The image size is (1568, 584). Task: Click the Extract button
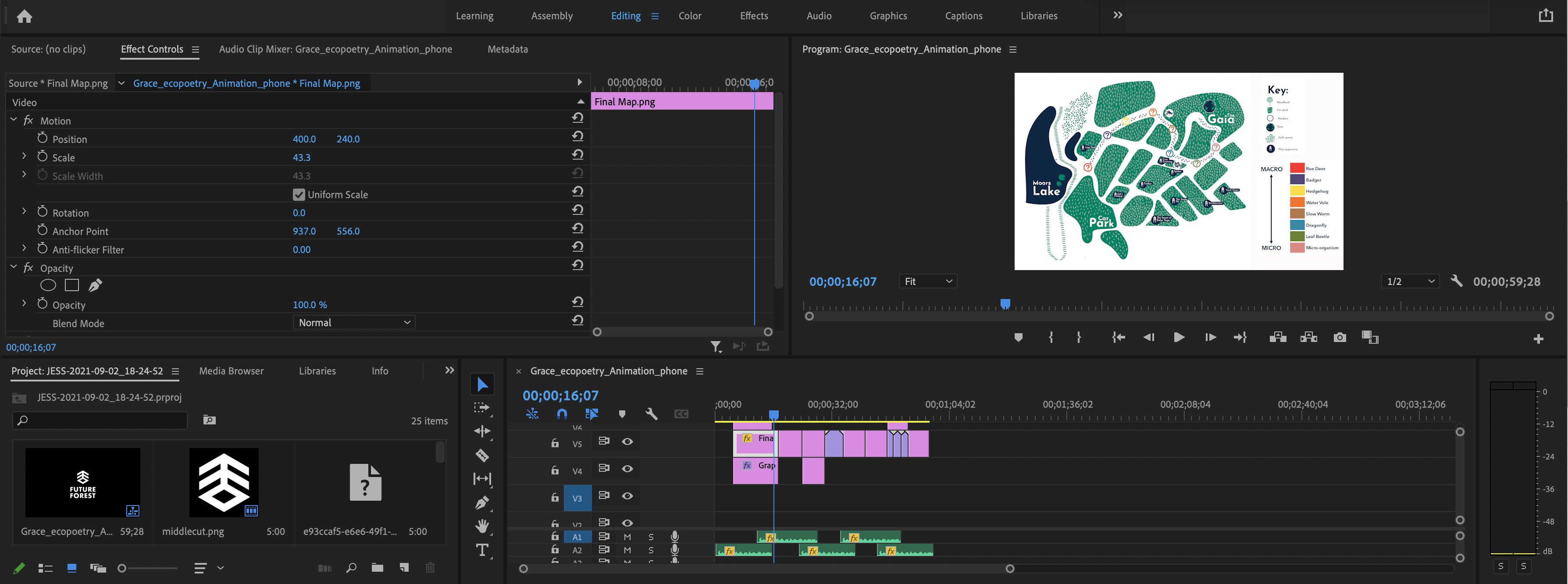[x=1309, y=338]
